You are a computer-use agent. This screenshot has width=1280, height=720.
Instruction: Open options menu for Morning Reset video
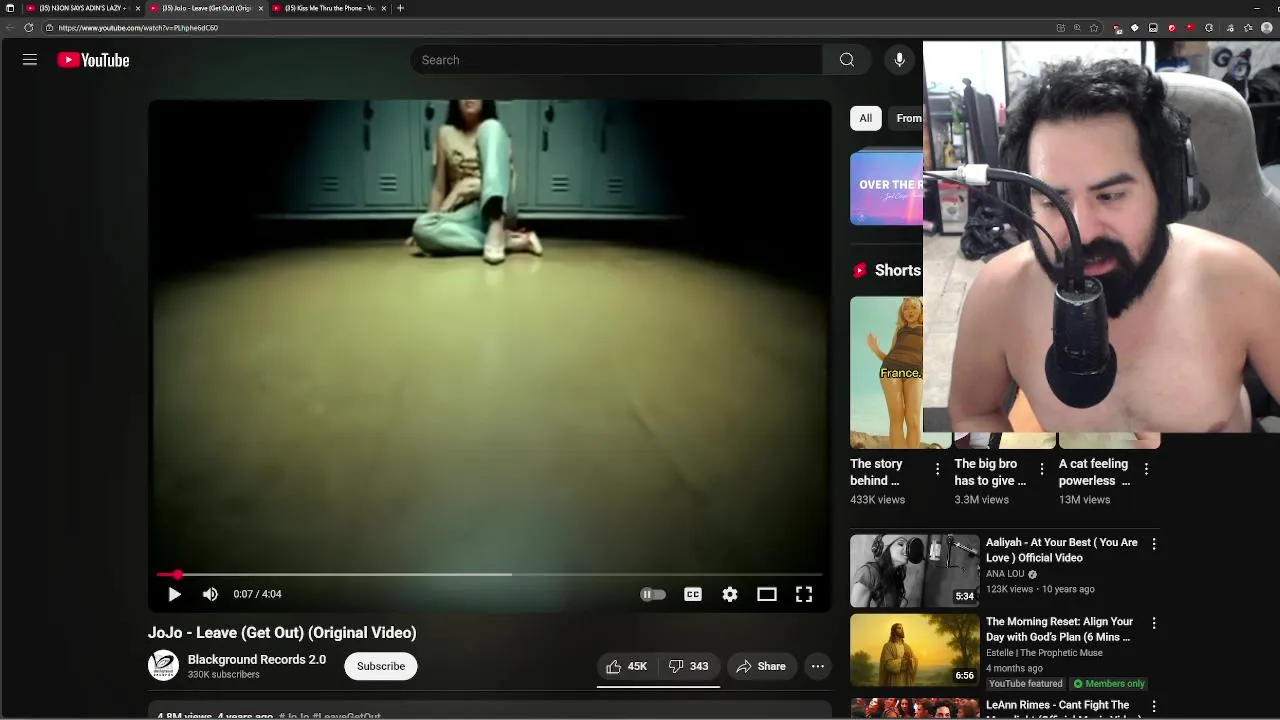[x=1154, y=623]
